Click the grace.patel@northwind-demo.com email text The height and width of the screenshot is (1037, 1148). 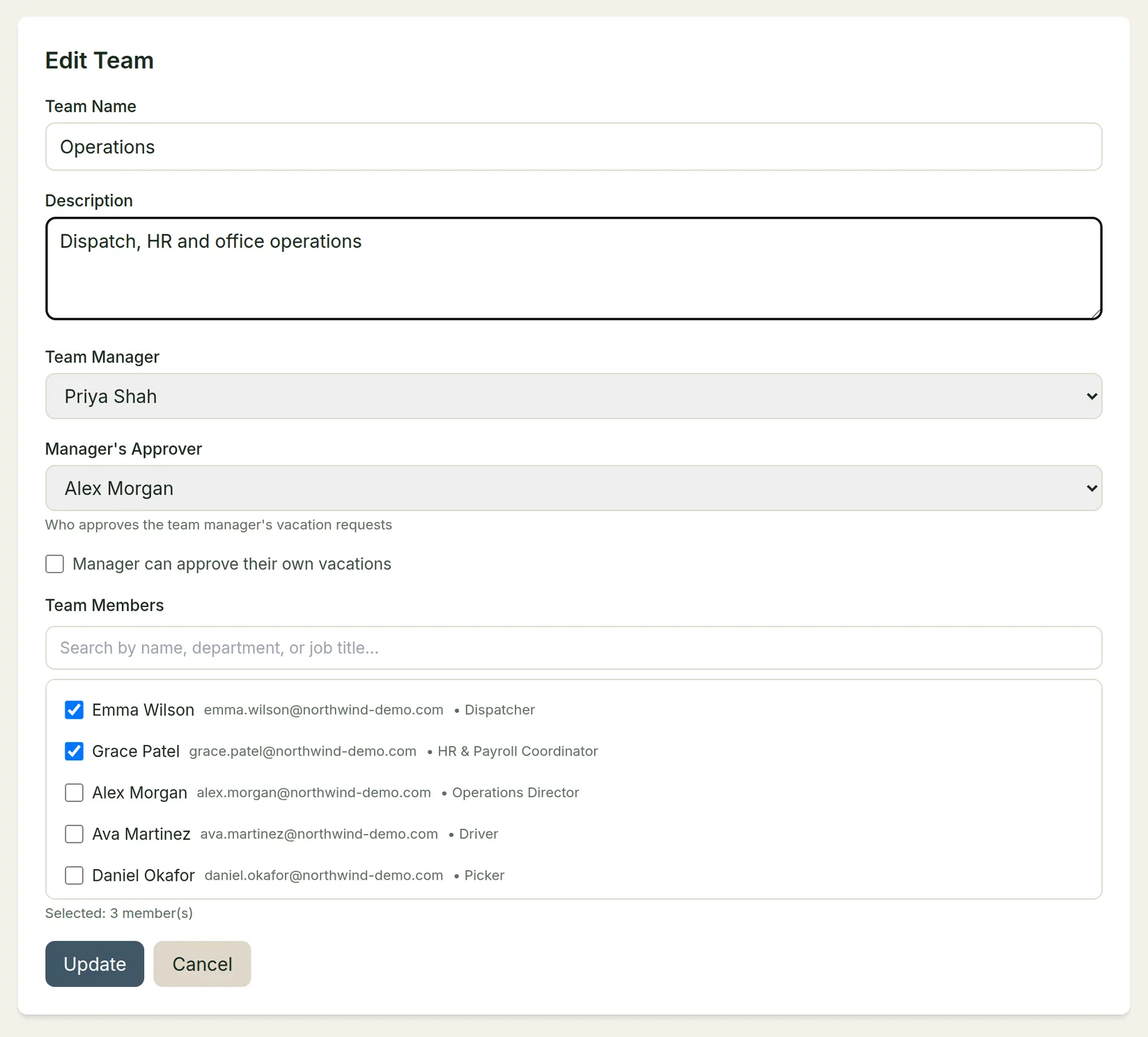click(x=303, y=751)
